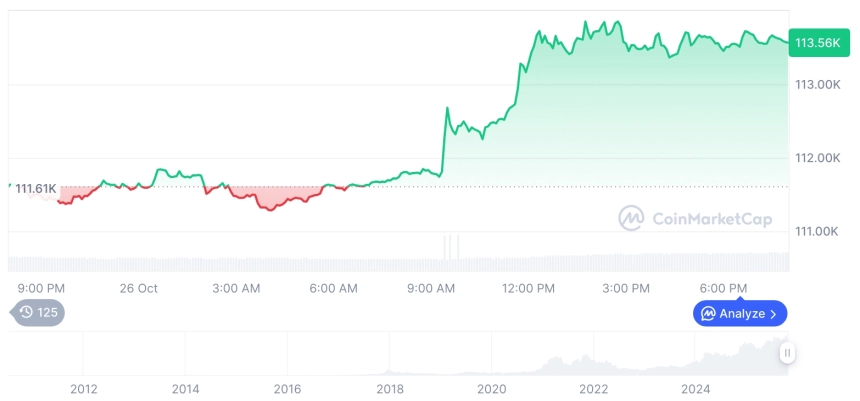The width and height of the screenshot is (860, 401).
Task: Select year 2012 in the range navigator
Action: pyautogui.click(x=83, y=388)
